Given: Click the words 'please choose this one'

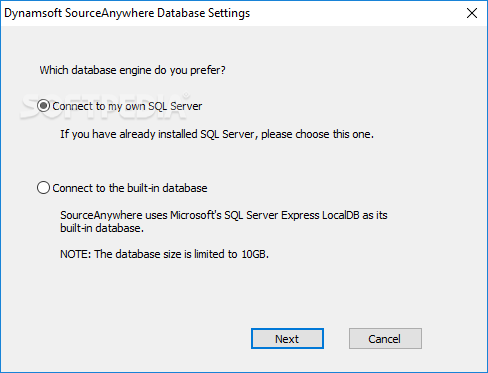Looking at the screenshot, I should 316,134.
